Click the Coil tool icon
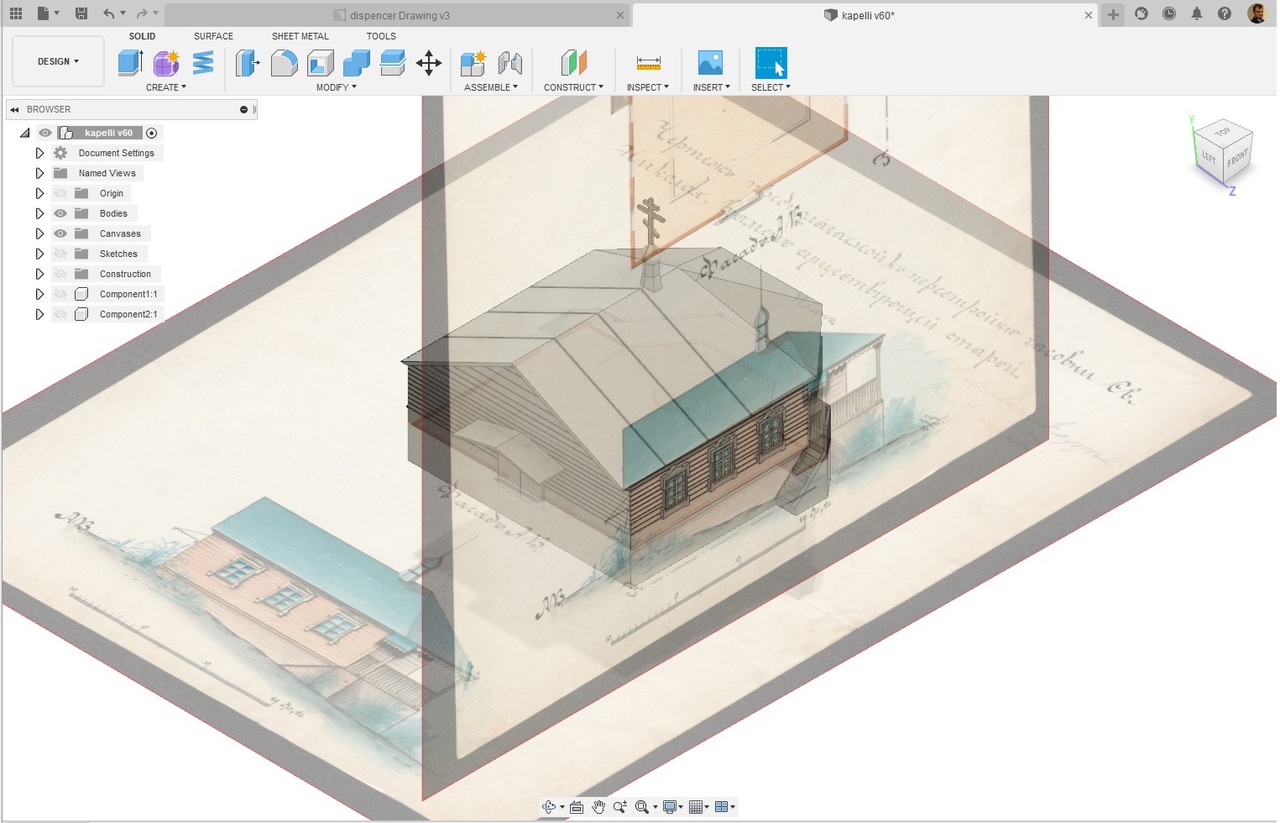 pyautogui.click(x=203, y=63)
